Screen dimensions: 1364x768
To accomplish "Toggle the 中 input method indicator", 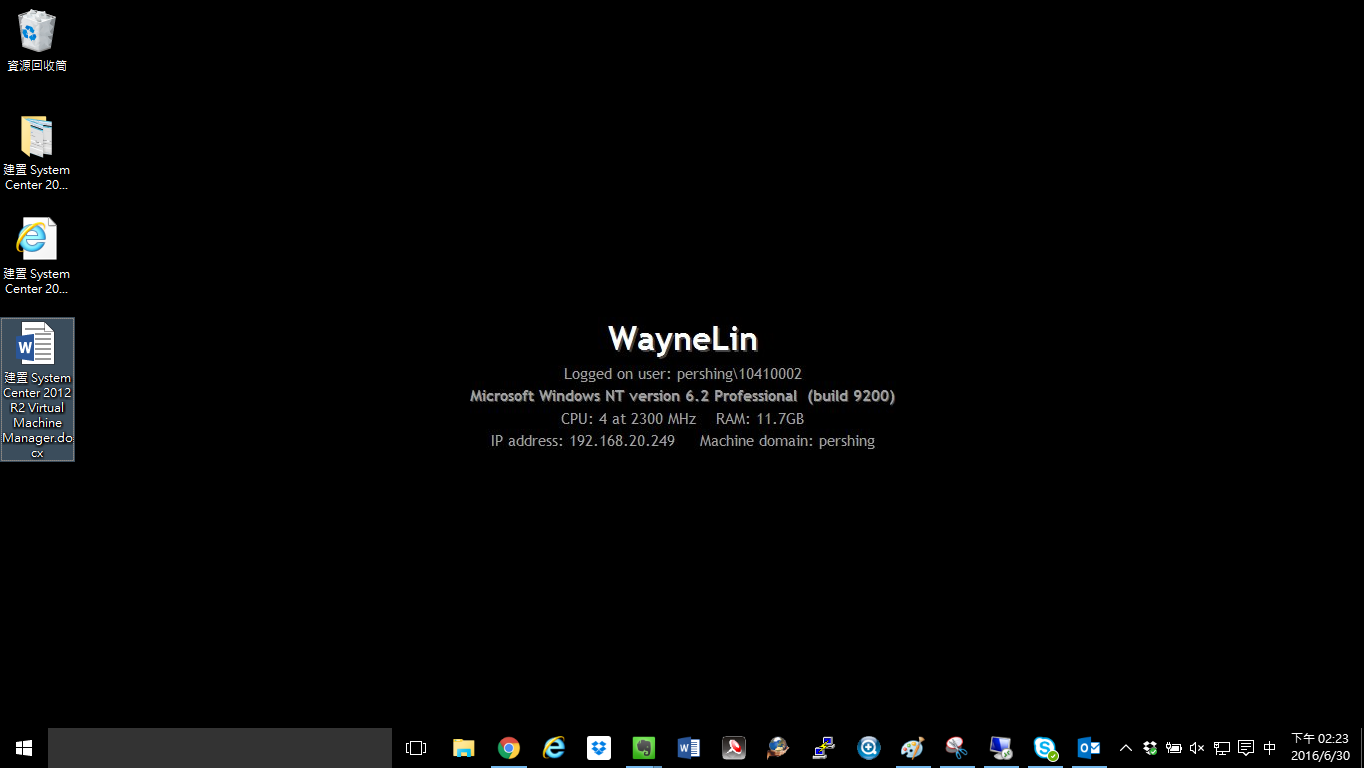I will [1270, 748].
